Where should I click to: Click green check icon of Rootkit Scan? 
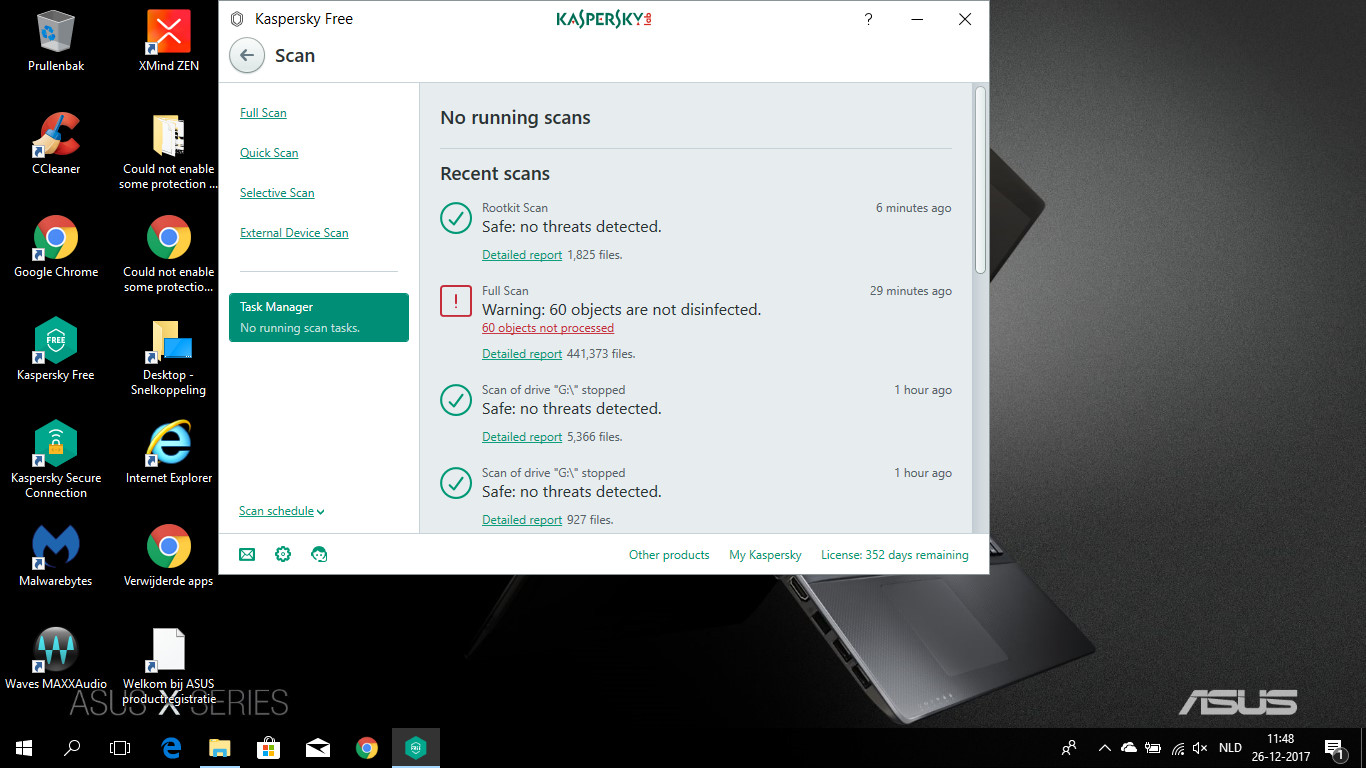pyautogui.click(x=456, y=218)
